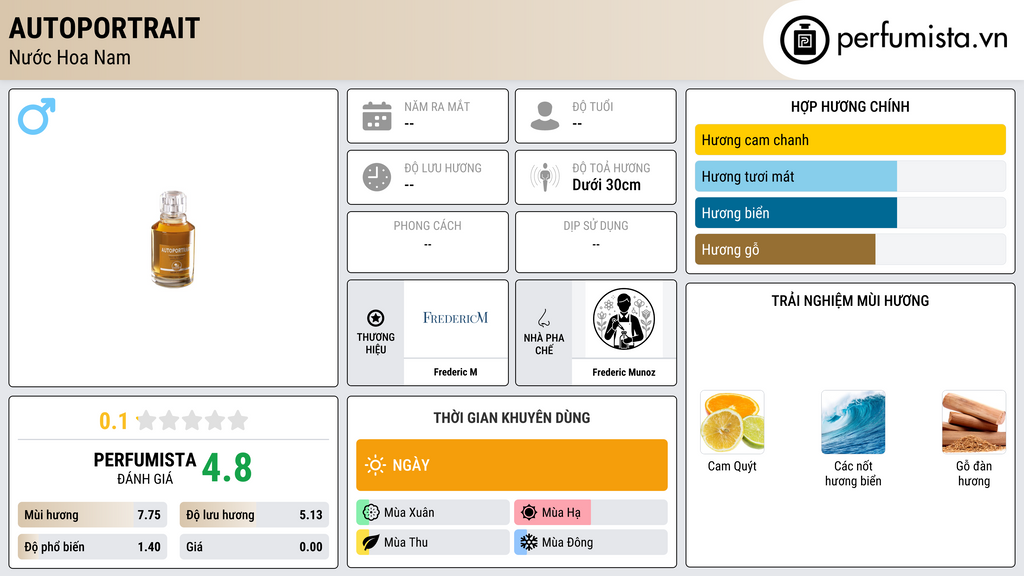Select the Gỗ đàn hương sandalwood image
1024x576 pixels.
pos(974,423)
